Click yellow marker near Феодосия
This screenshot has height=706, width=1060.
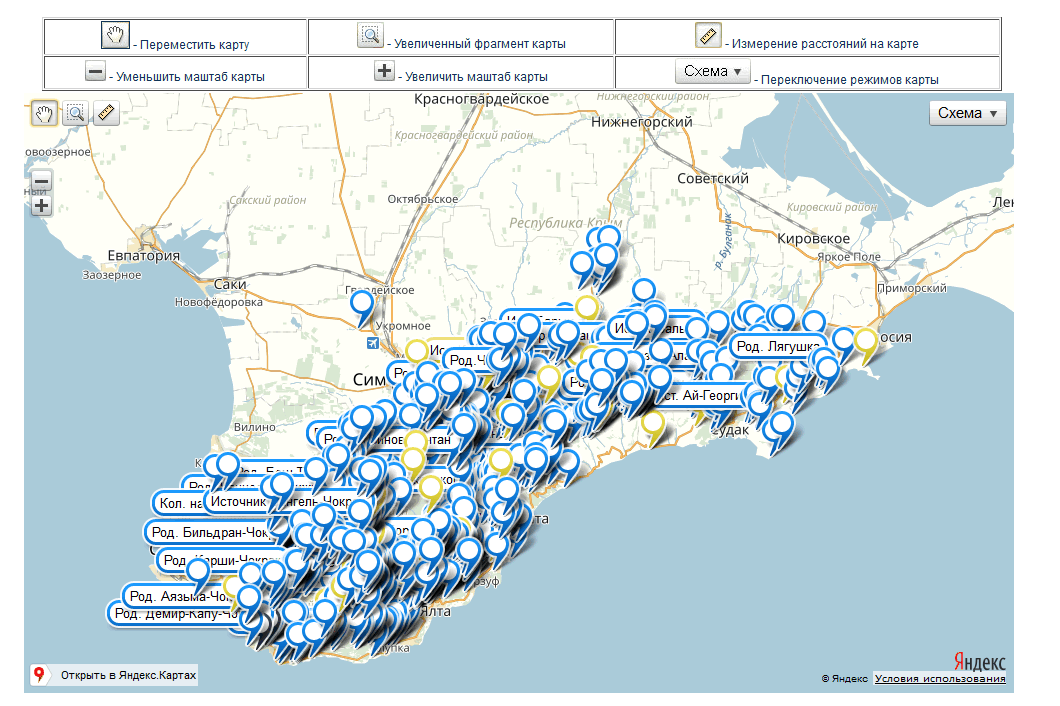click(866, 341)
